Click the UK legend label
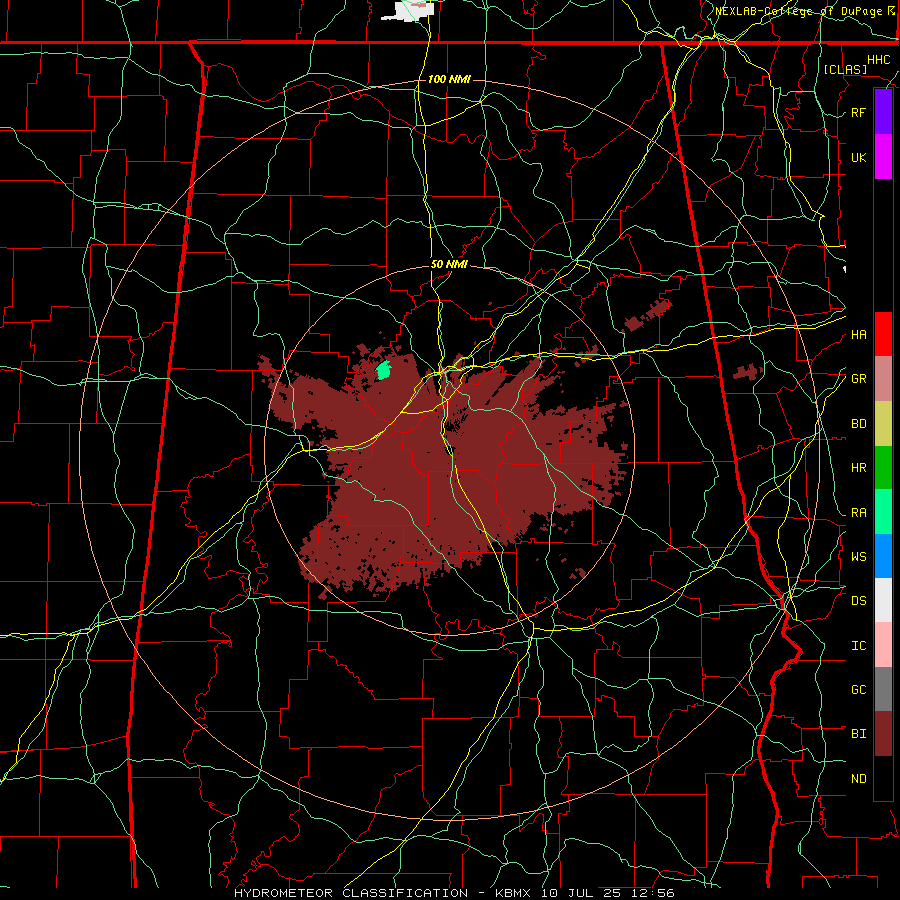 pos(858,157)
